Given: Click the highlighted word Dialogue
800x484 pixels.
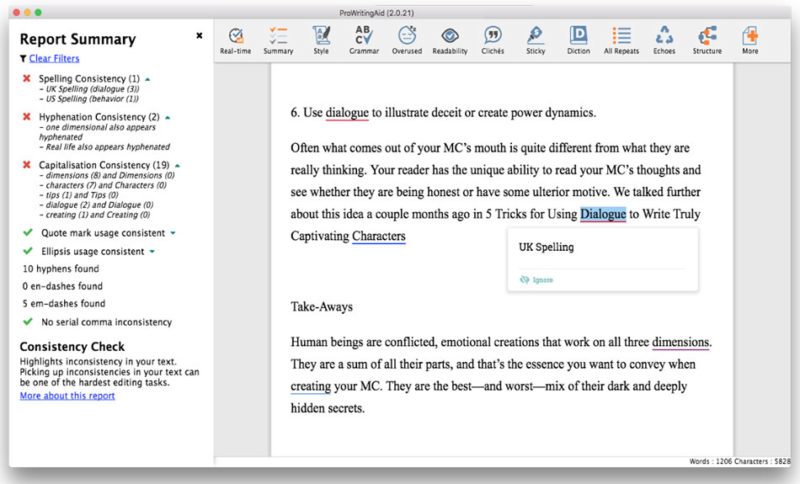Looking at the screenshot, I should point(602,213).
